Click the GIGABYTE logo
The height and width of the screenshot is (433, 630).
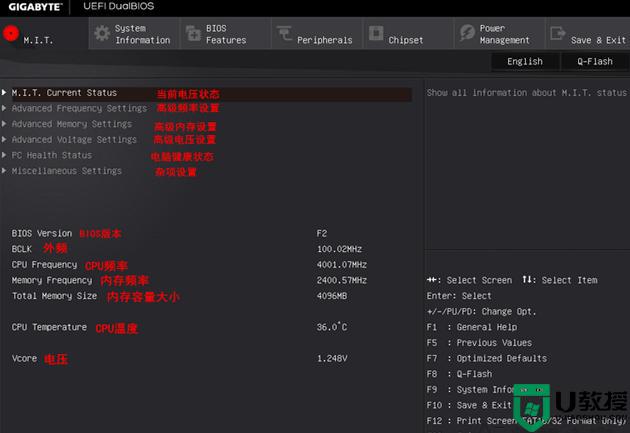(35, 7)
